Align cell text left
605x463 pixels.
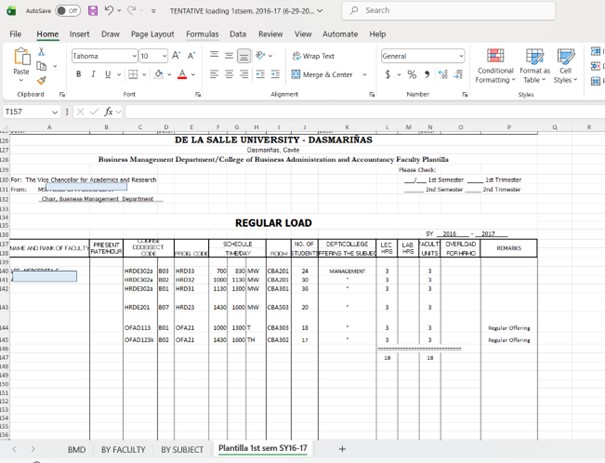click(214, 74)
